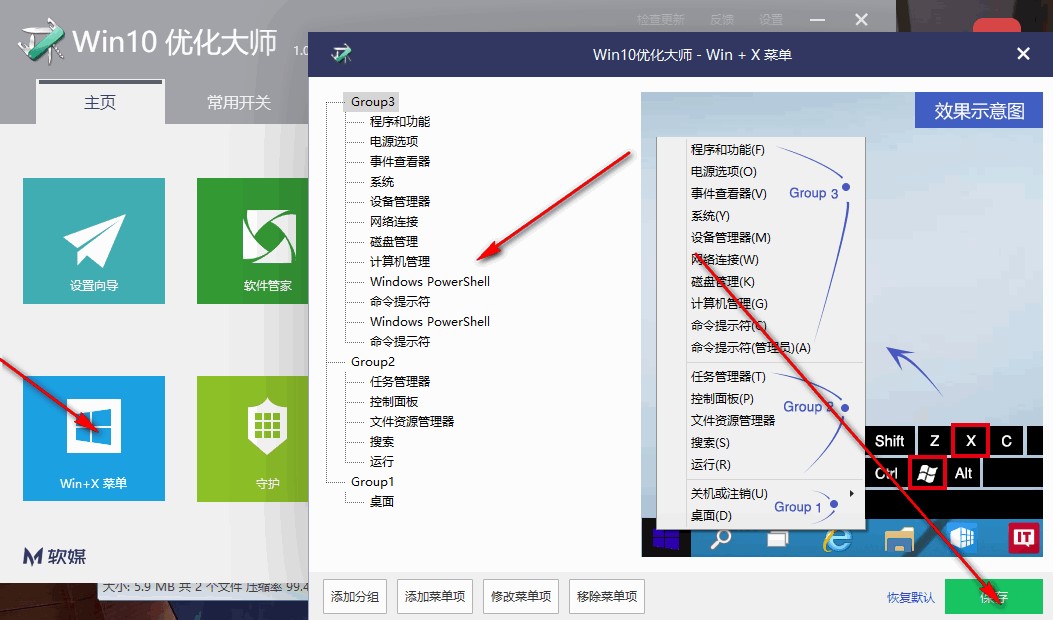Click 程序和功能(F) in the preview menu
This screenshot has height=620, width=1053.
[x=727, y=150]
